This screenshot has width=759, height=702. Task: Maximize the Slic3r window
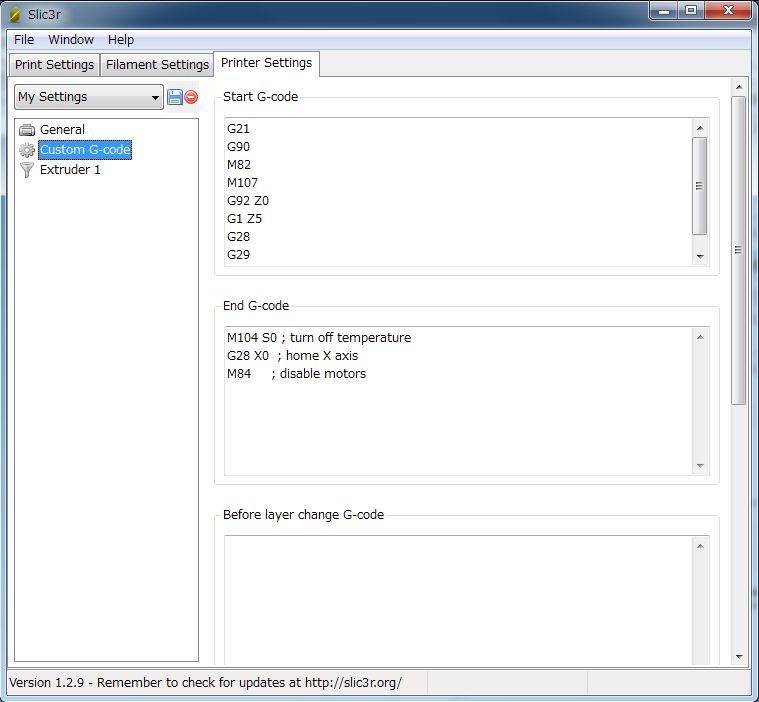(x=691, y=10)
